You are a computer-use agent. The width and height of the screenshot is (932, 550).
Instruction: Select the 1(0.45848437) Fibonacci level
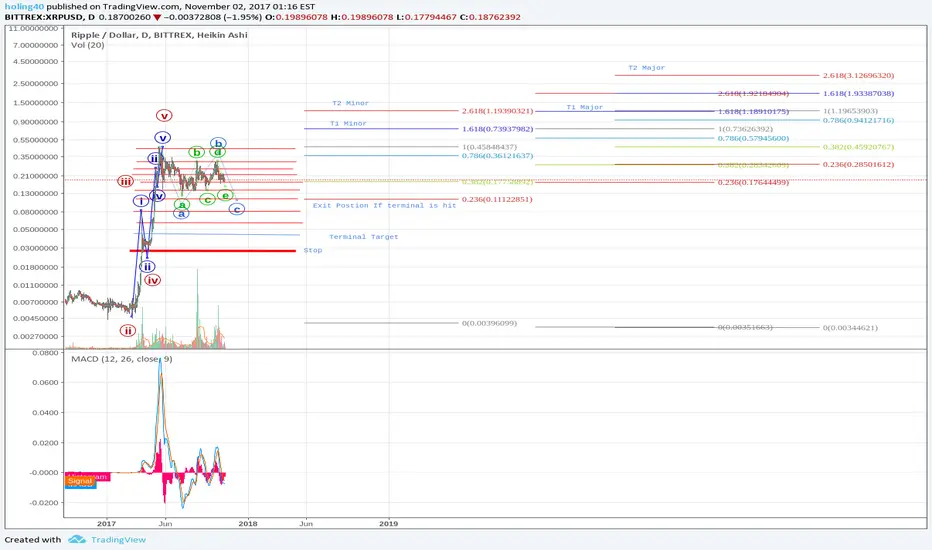point(489,147)
